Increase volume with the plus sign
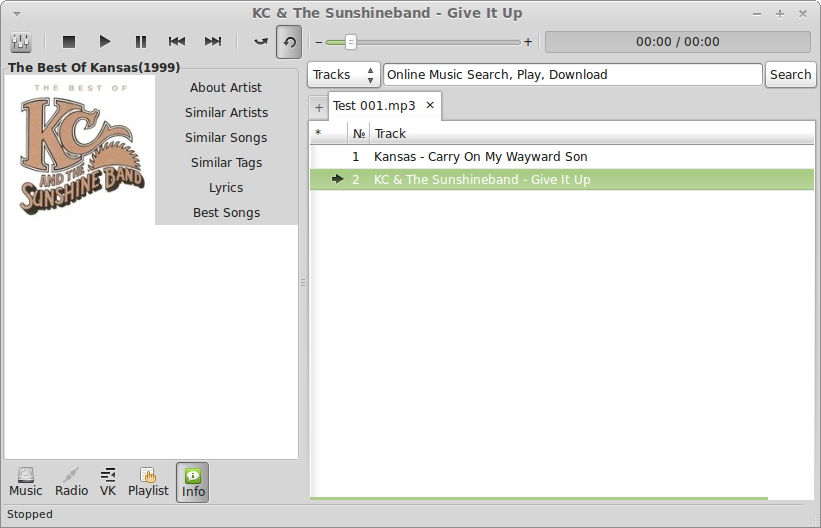Screen dimensions: 821x528 point(528,42)
